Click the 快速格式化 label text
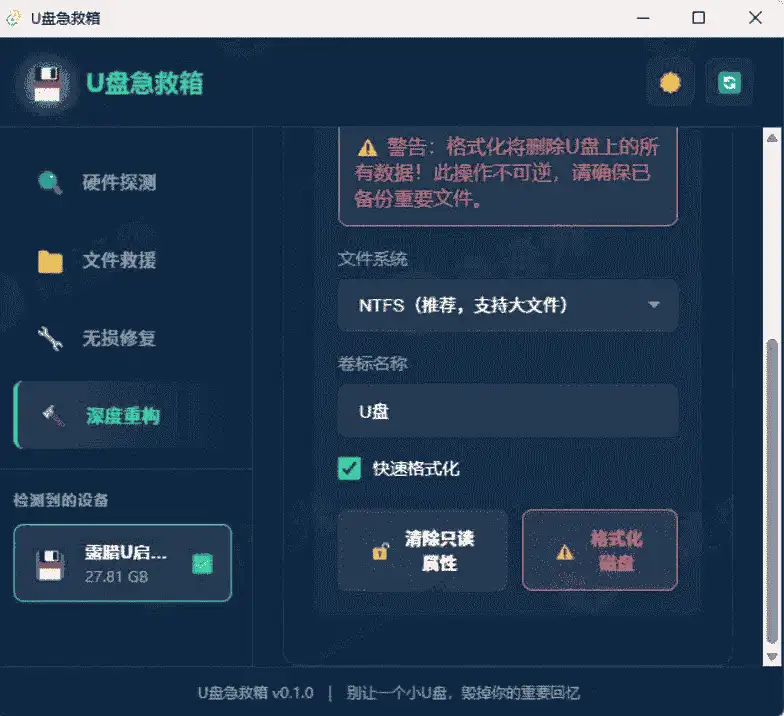 [416, 469]
